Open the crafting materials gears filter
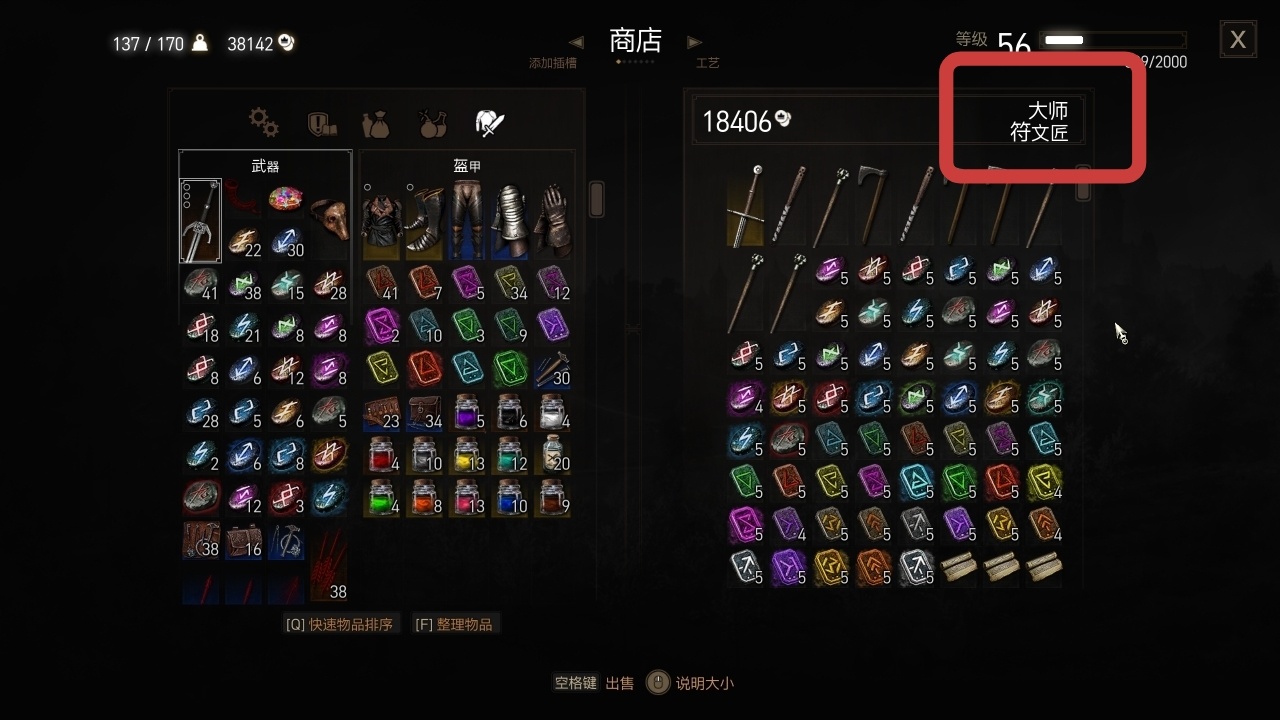The width and height of the screenshot is (1280, 720). [264, 123]
